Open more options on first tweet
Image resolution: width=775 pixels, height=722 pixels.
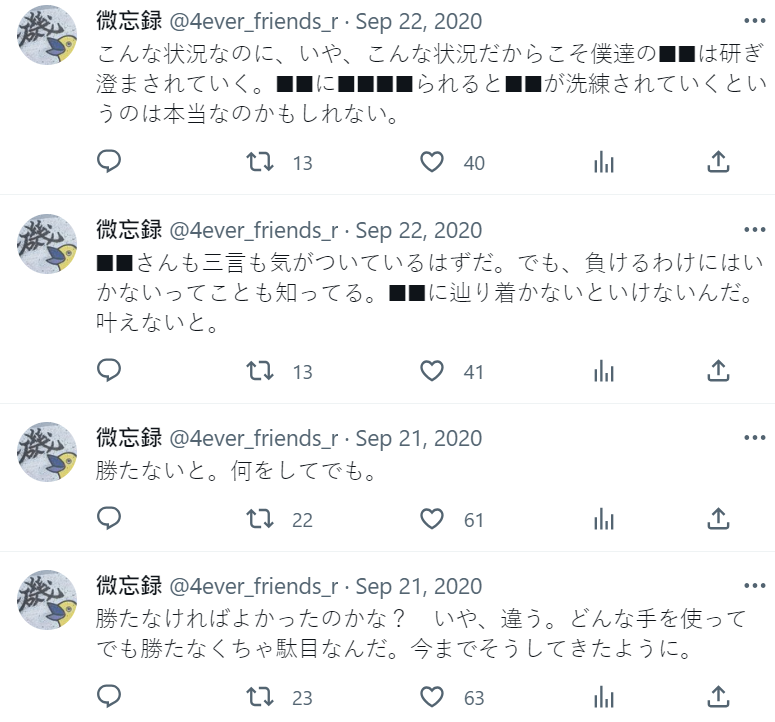point(754,21)
